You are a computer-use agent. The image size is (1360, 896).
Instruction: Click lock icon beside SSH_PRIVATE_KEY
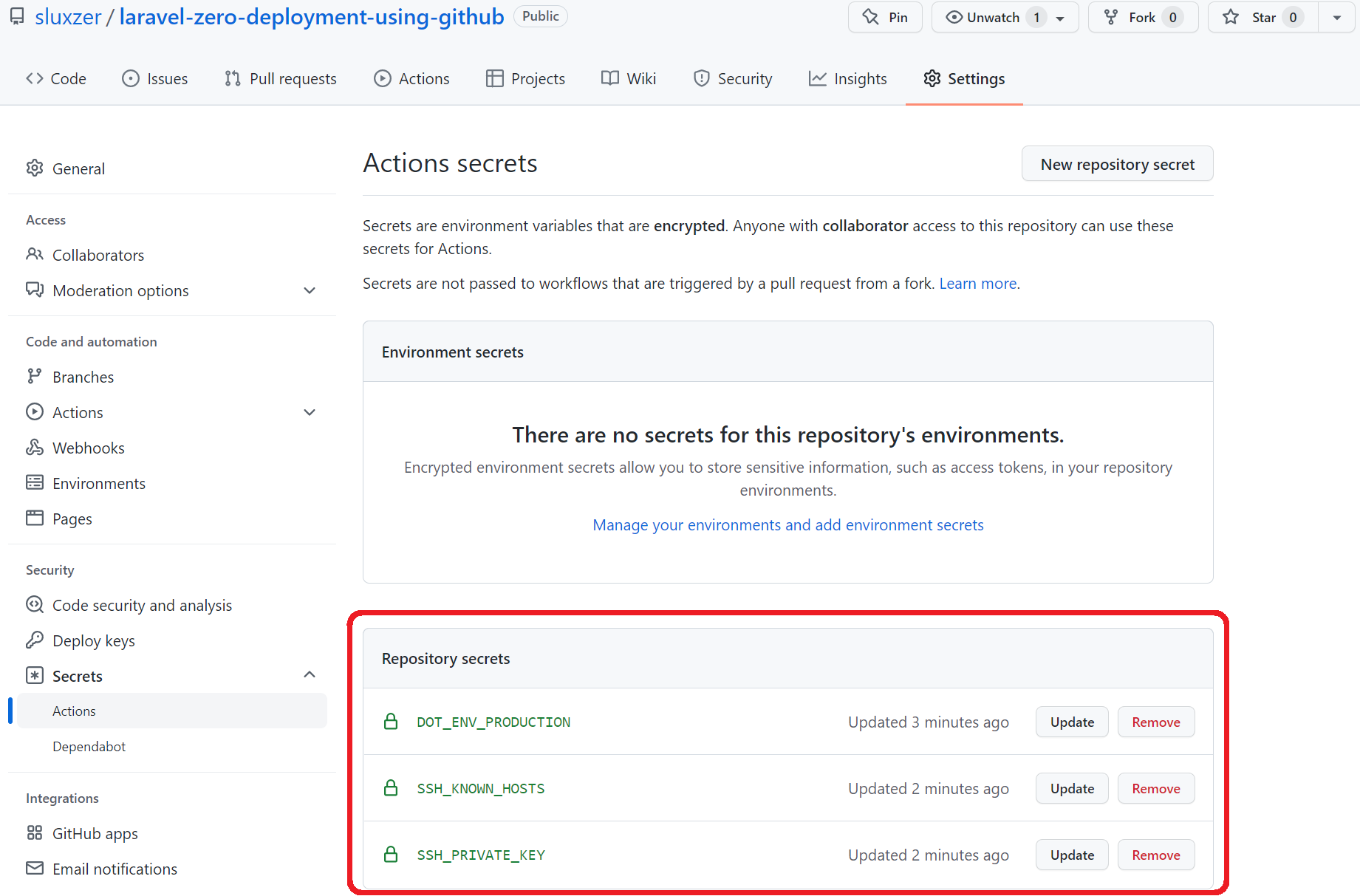tap(391, 855)
